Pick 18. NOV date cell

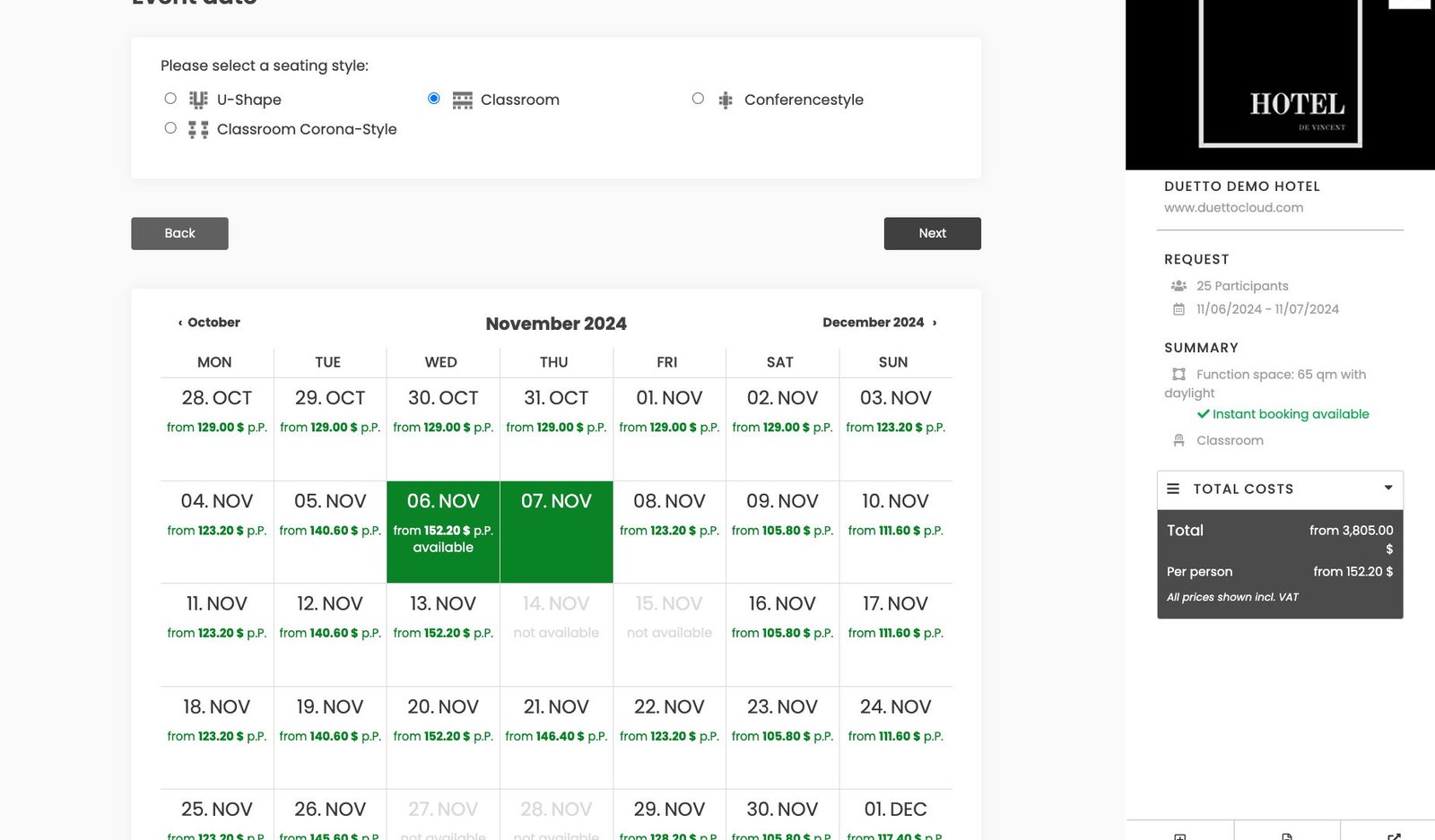217,738
